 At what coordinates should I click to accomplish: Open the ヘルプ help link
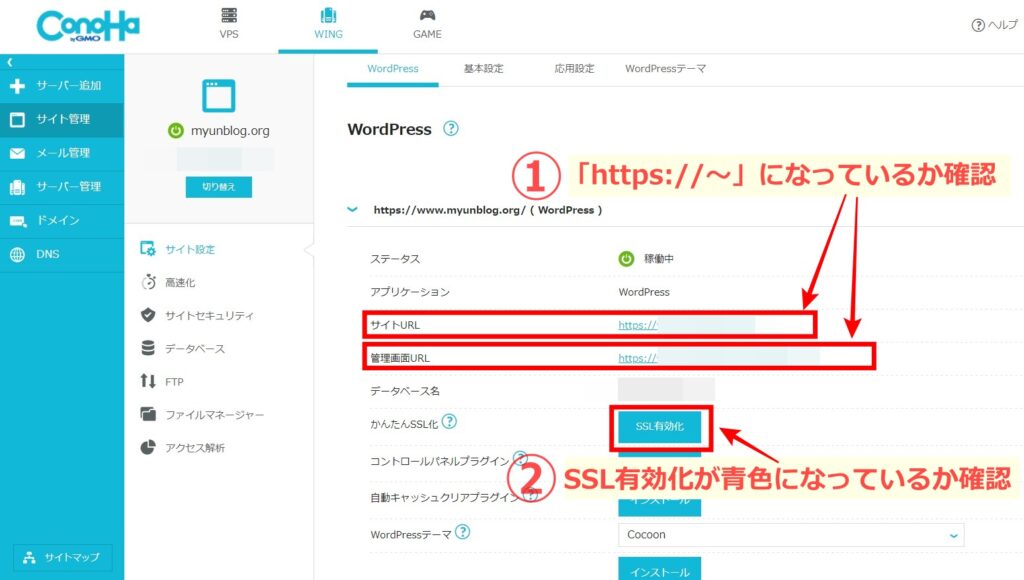click(994, 25)
